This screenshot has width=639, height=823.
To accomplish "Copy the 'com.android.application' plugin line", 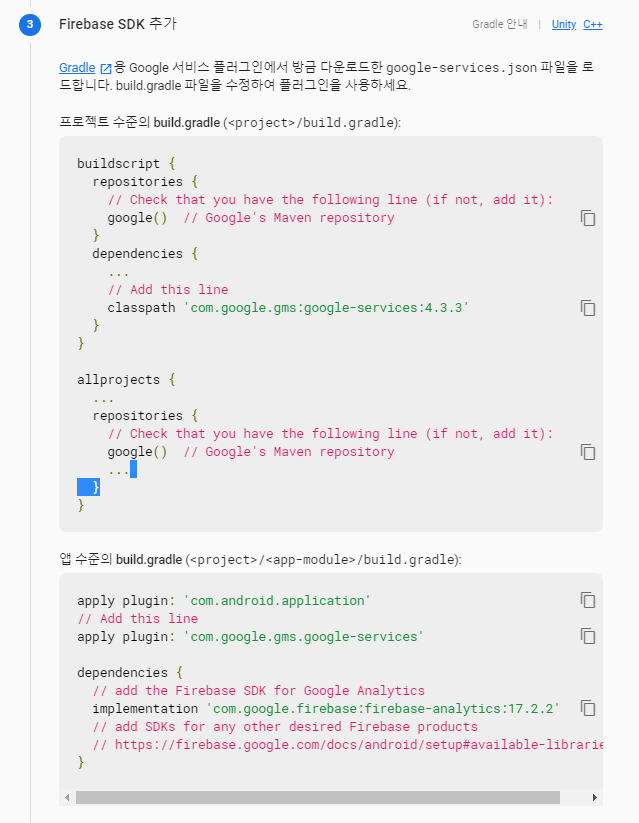I will tap(588, 600).
